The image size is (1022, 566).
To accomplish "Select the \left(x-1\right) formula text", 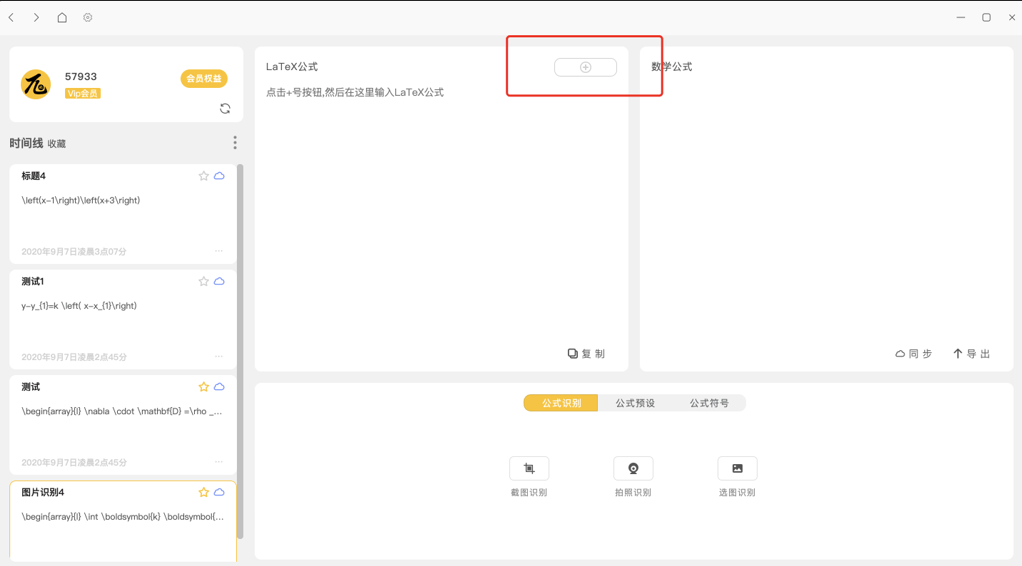I will [81, 201].
